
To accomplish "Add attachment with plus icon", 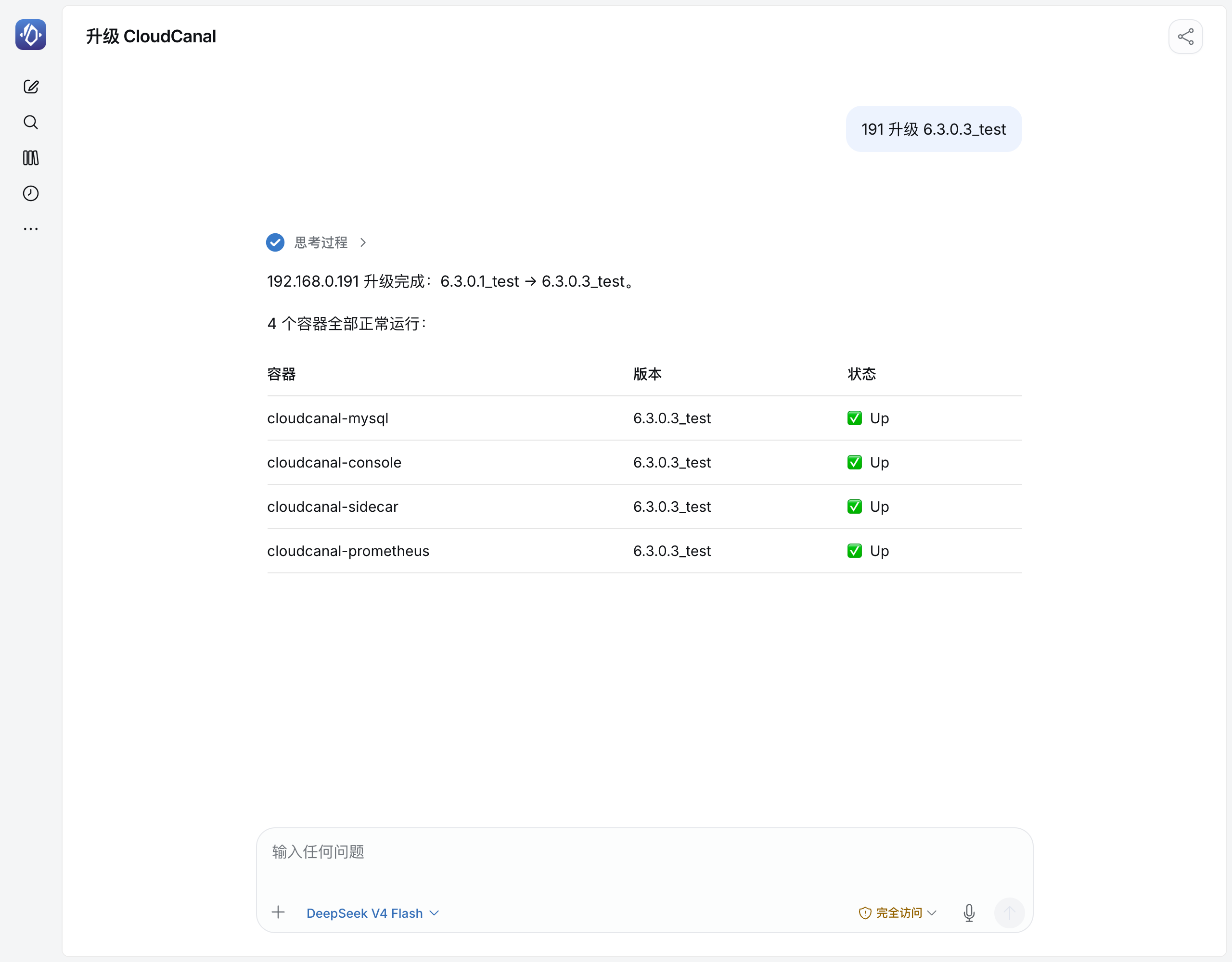I will coord(278,912).
